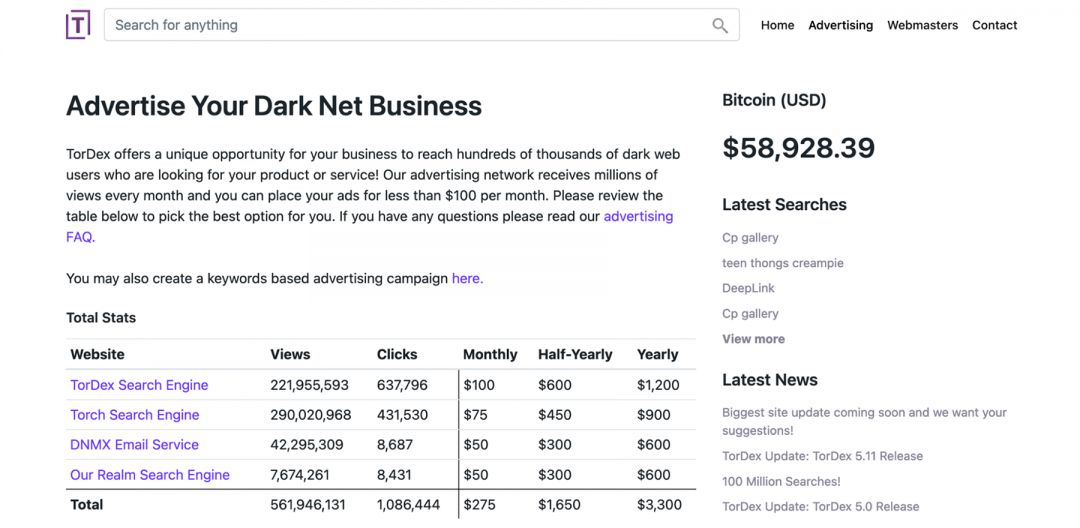
Task: Click the Bitcoin price $58,928.39
Action: tap(798, 148)
